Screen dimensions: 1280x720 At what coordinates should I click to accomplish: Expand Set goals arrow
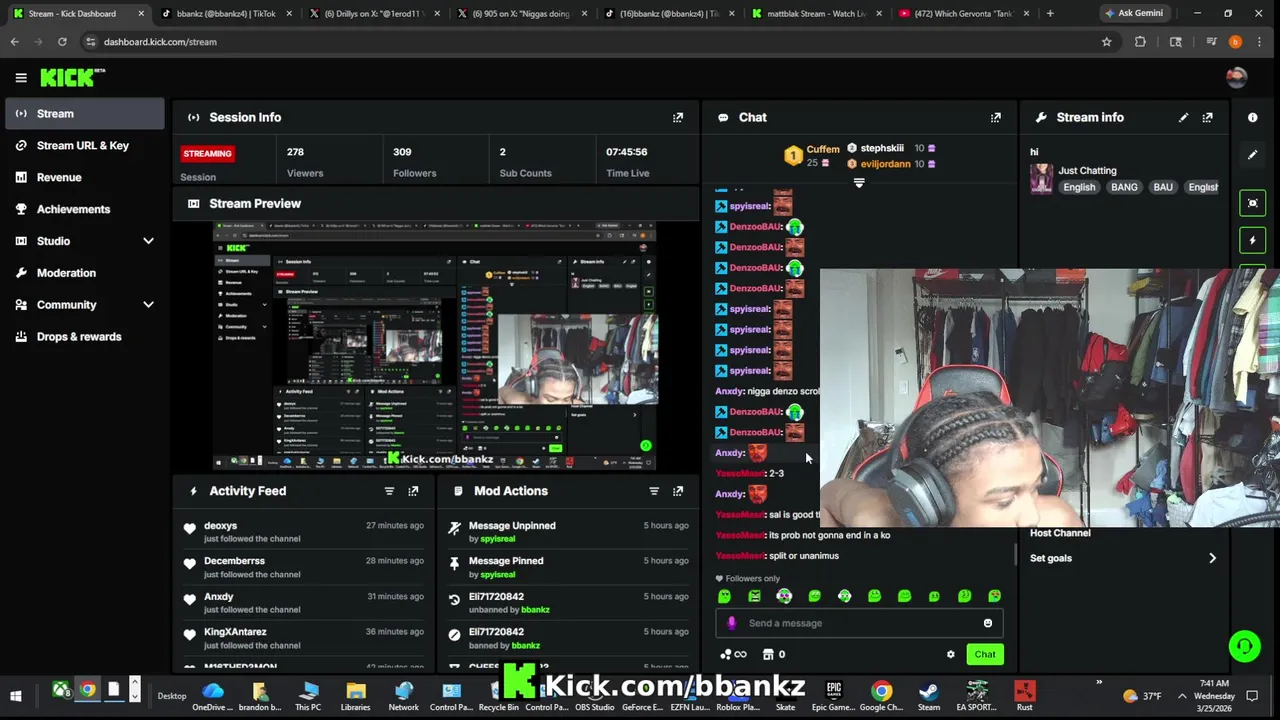[x=1212, y=558]
